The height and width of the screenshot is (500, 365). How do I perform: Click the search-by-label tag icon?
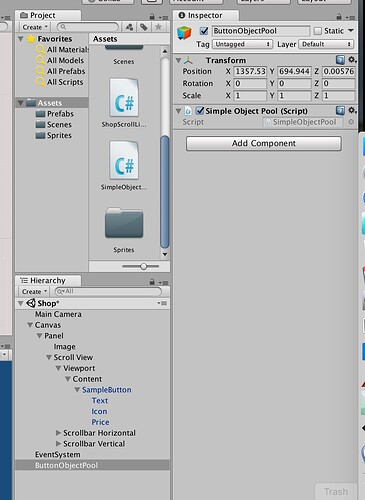pyautogui.click(x=144, y=27)
